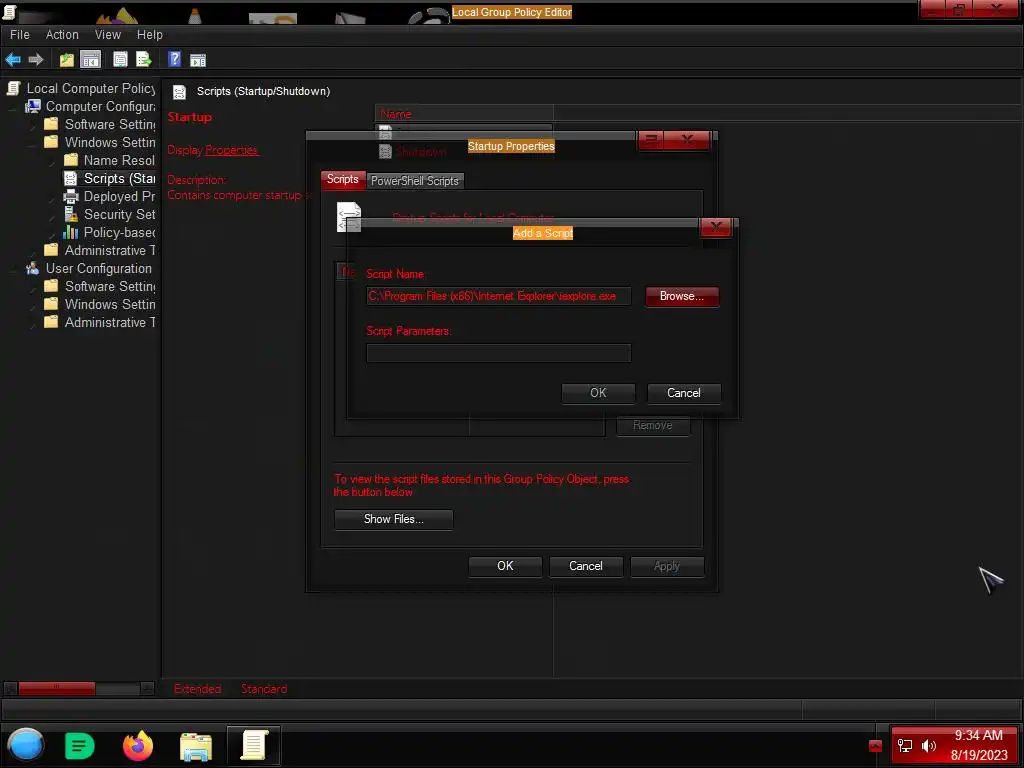Click the tree scrollbar left arrow

pos(10,688)
